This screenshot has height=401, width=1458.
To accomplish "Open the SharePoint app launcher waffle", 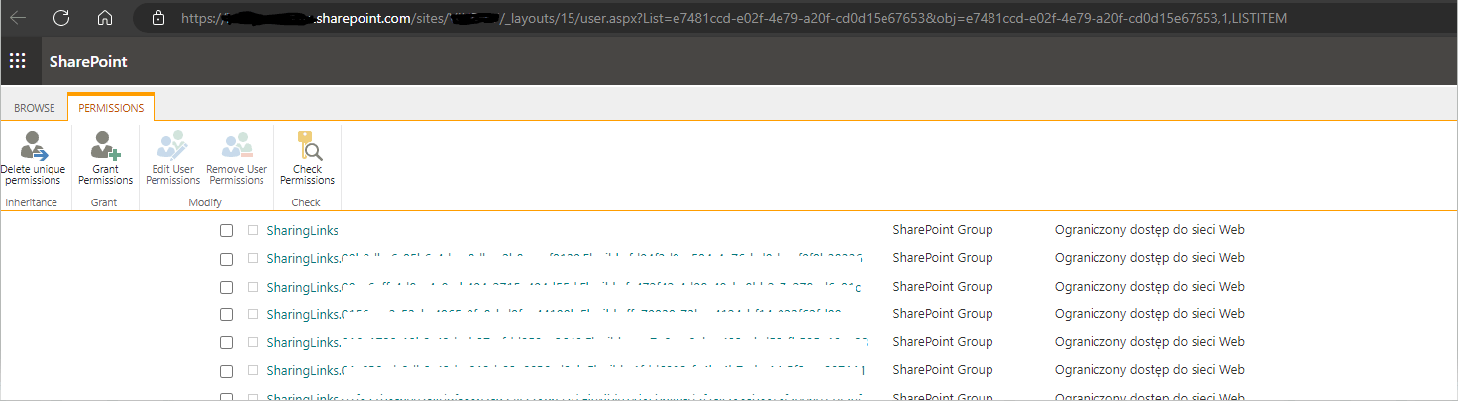I will pos(17,62).
